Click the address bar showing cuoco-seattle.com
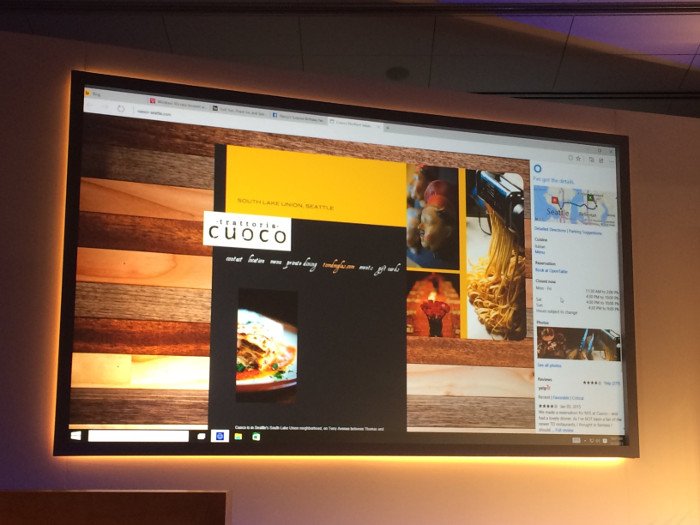 [154, 113]
